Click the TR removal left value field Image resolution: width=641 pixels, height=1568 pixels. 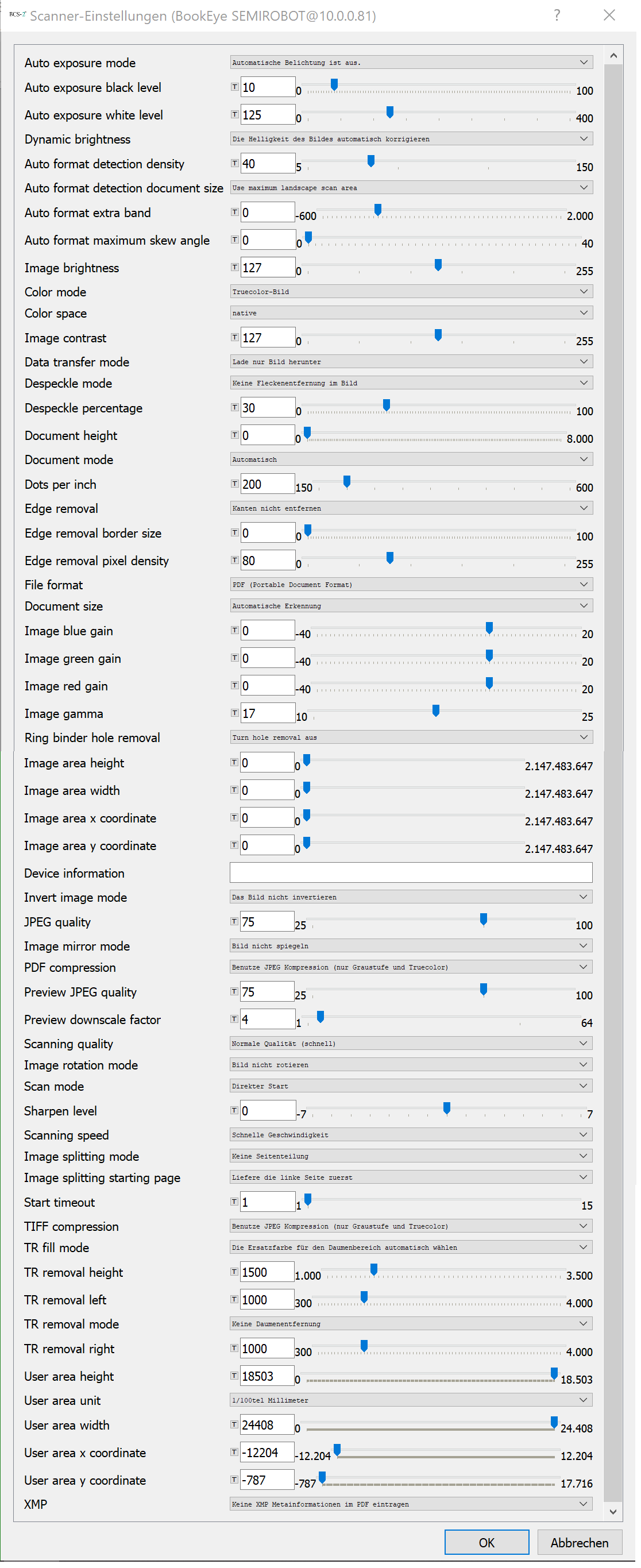tap(267, 1300)
